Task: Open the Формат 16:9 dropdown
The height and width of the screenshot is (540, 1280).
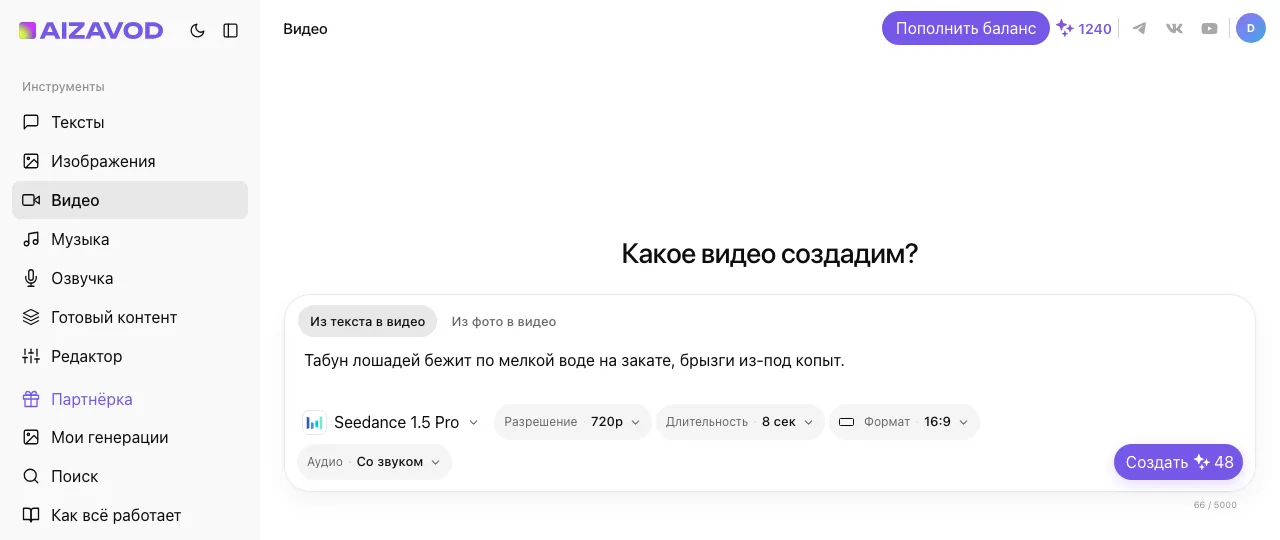Action: point(904,422)
